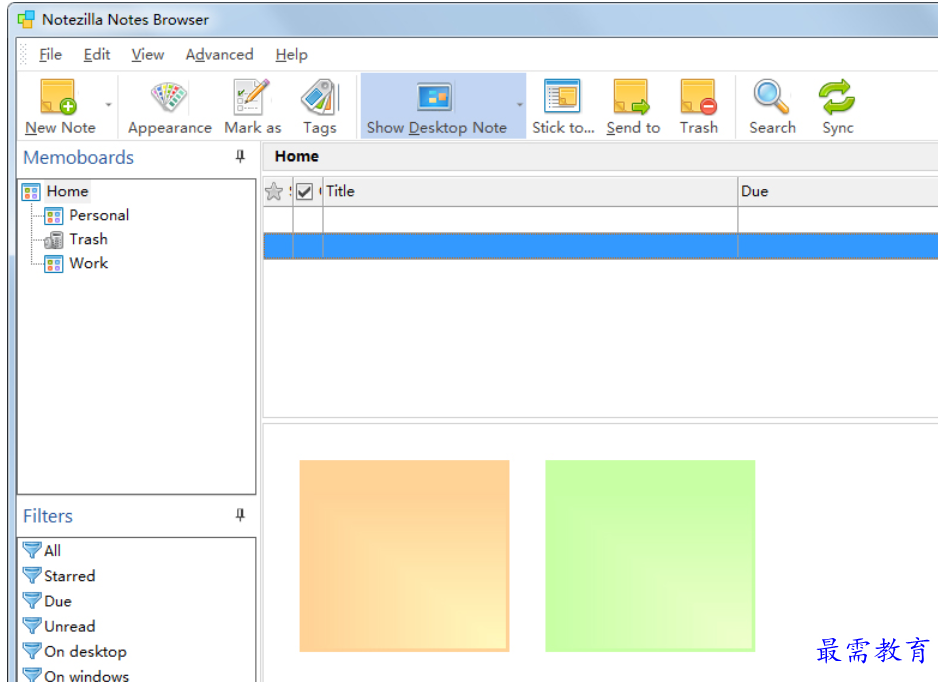Sort notes by Title column
Viewport: 938px width, 682px height.
(x=530, y=191)
